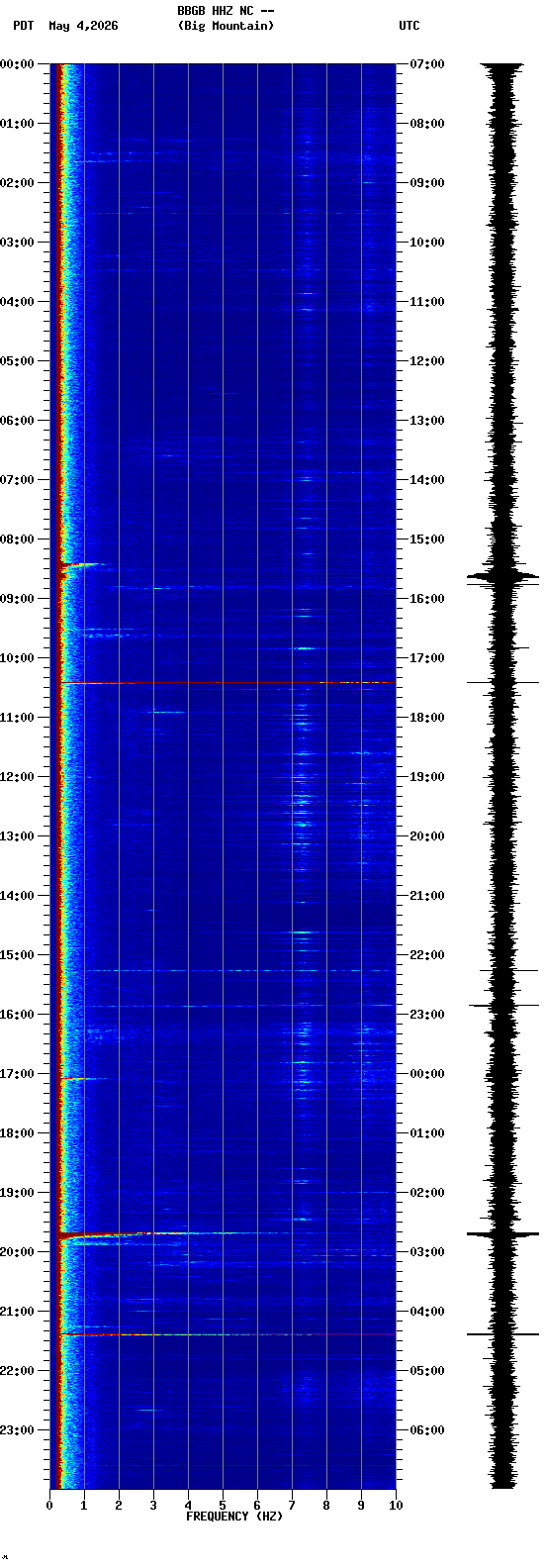
Task: Click the PDT time label '00:00'
Action: [x=17, y=64]
